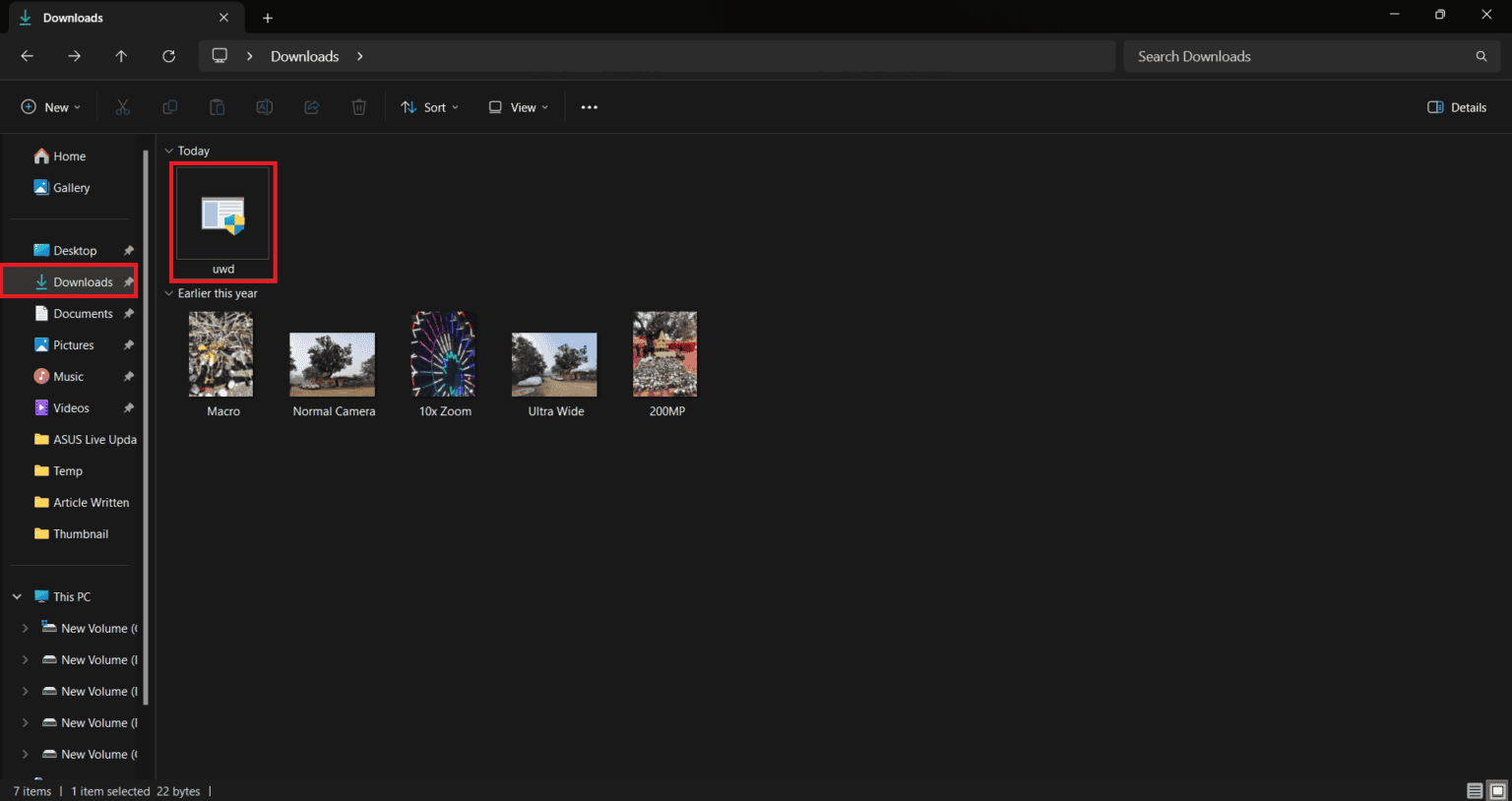The image size is (1512, 801).
Task: Select the uwd file
Action: (x=223, y=221)
